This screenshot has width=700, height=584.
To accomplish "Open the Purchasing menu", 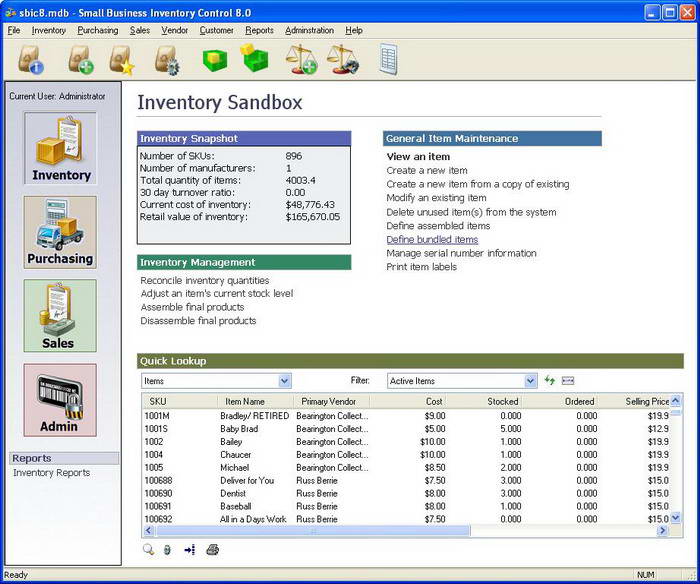I will [98, 30].
